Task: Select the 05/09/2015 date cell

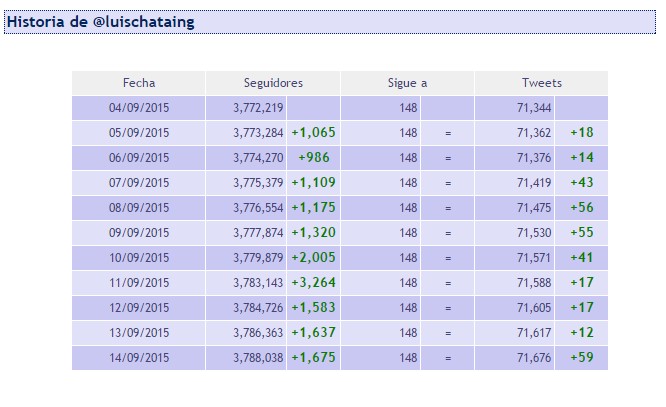Action: pos(139,133)
